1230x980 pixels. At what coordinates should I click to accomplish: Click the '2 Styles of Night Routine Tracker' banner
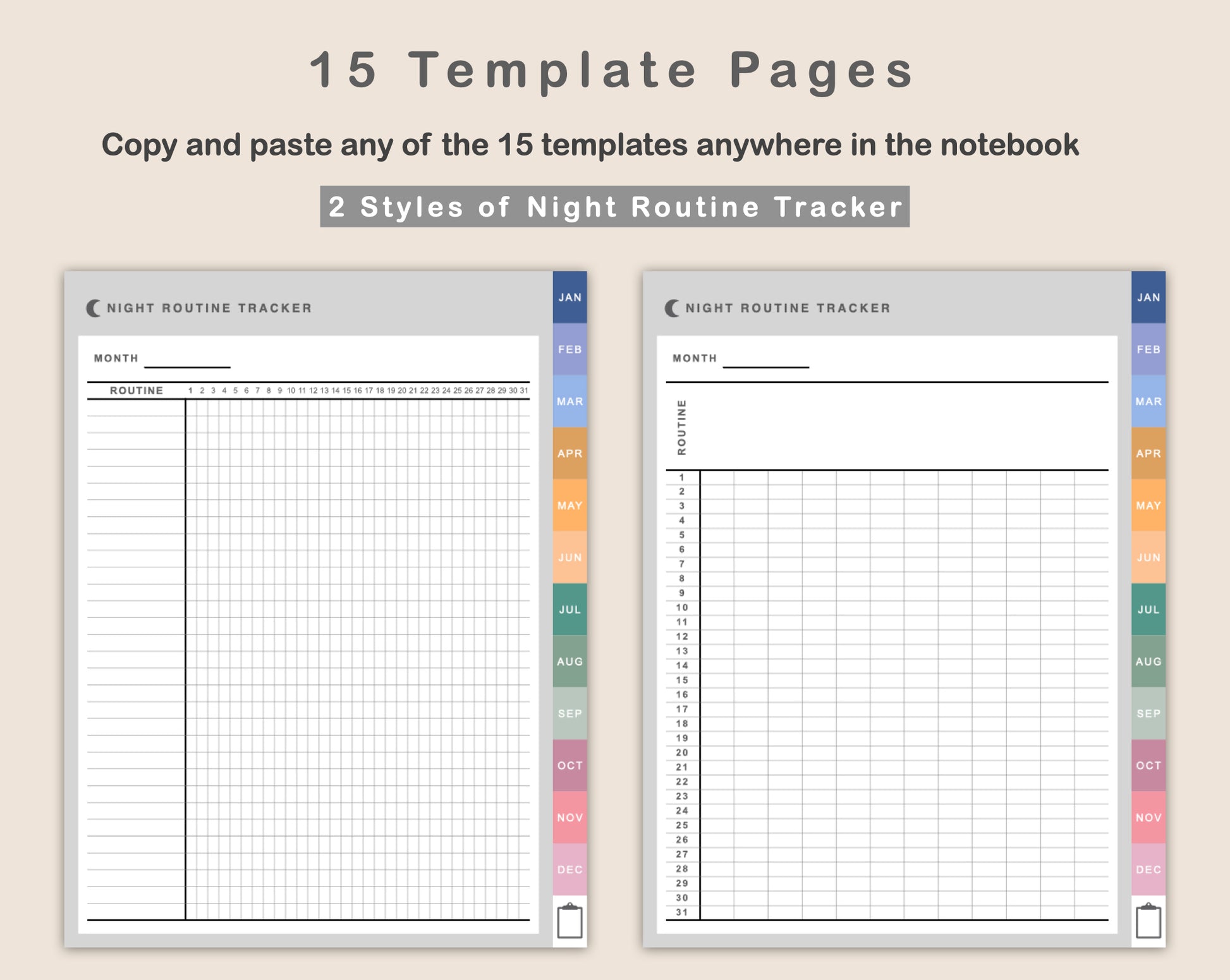[615, 207]
